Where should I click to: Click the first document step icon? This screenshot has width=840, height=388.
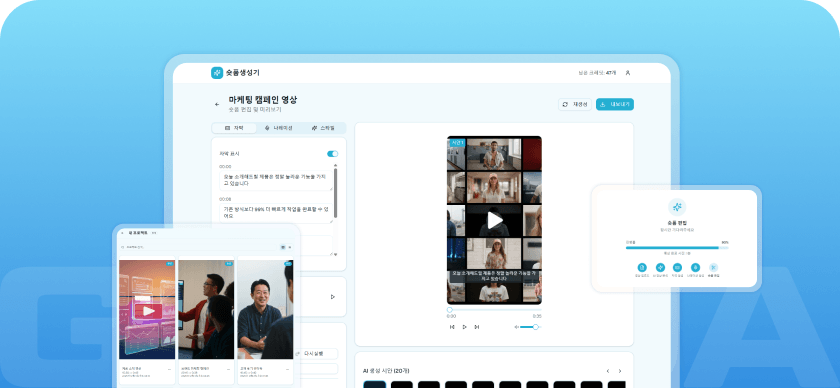(642, 267)
